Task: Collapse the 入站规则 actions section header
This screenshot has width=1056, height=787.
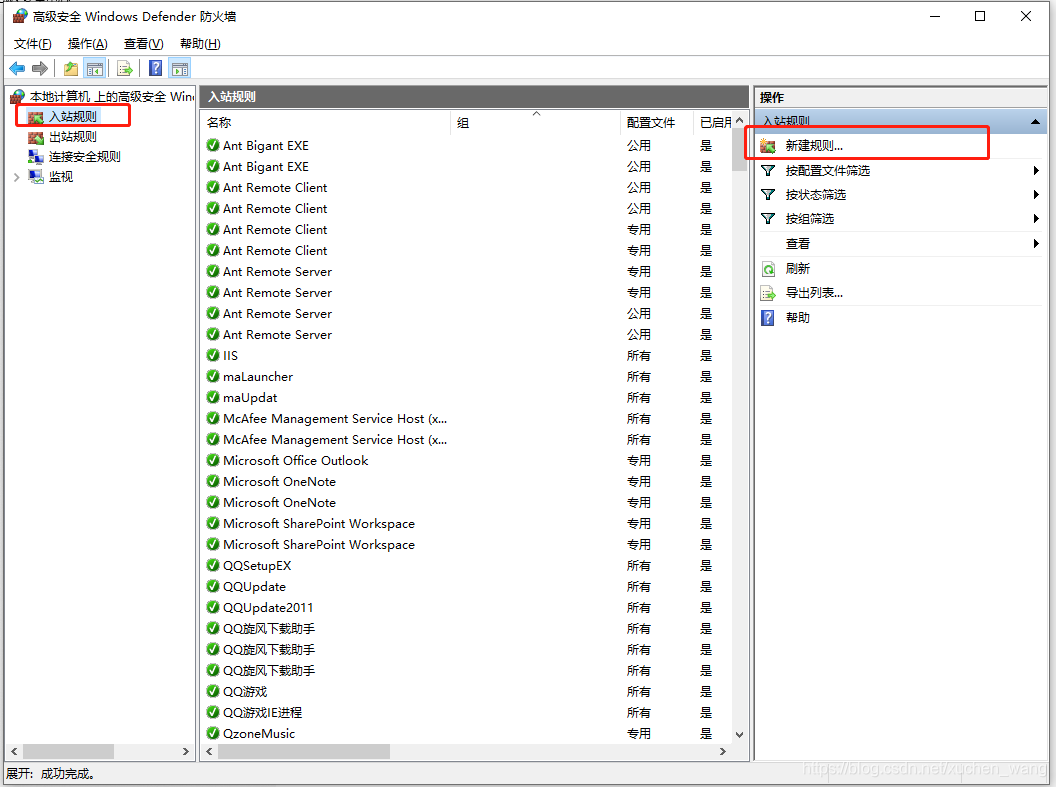Action: click(1035, 122)
